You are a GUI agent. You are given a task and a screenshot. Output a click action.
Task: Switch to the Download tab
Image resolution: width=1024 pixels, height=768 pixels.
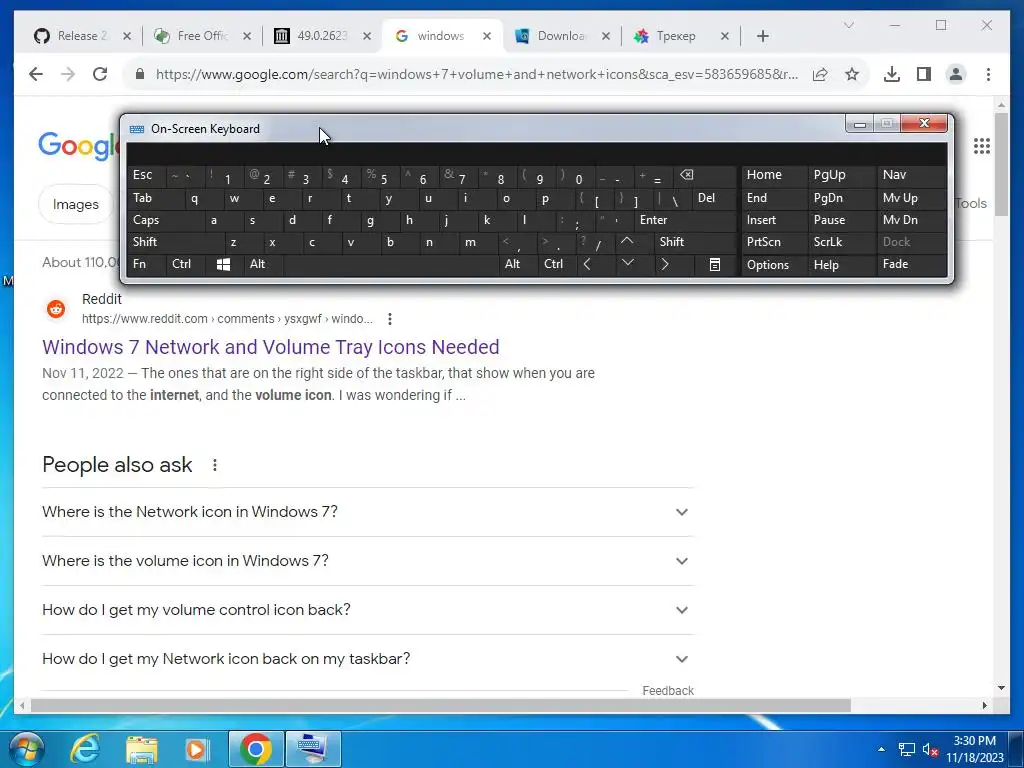tap(562, 36)
